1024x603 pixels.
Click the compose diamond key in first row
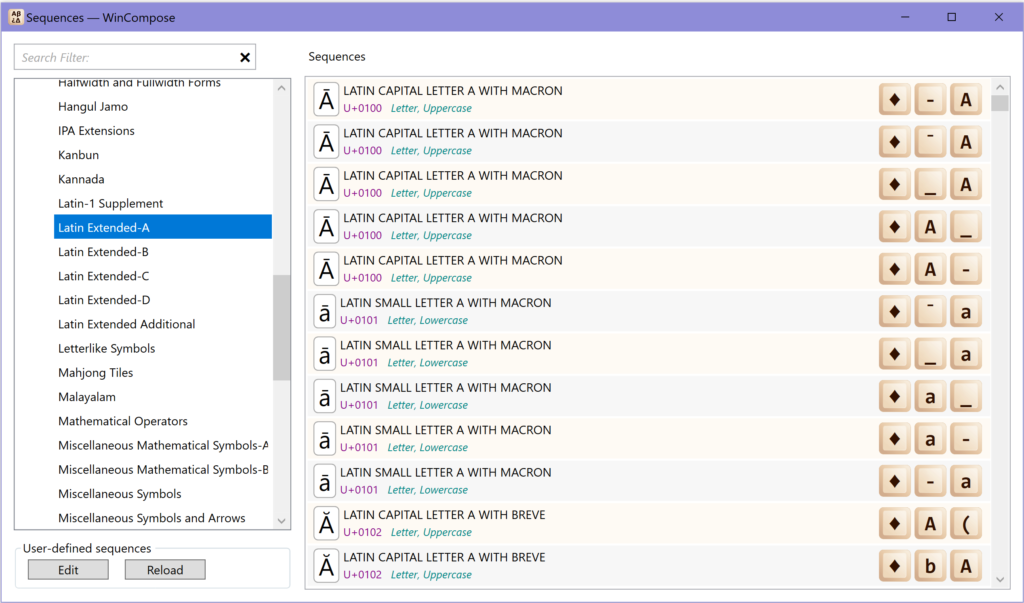894,100
